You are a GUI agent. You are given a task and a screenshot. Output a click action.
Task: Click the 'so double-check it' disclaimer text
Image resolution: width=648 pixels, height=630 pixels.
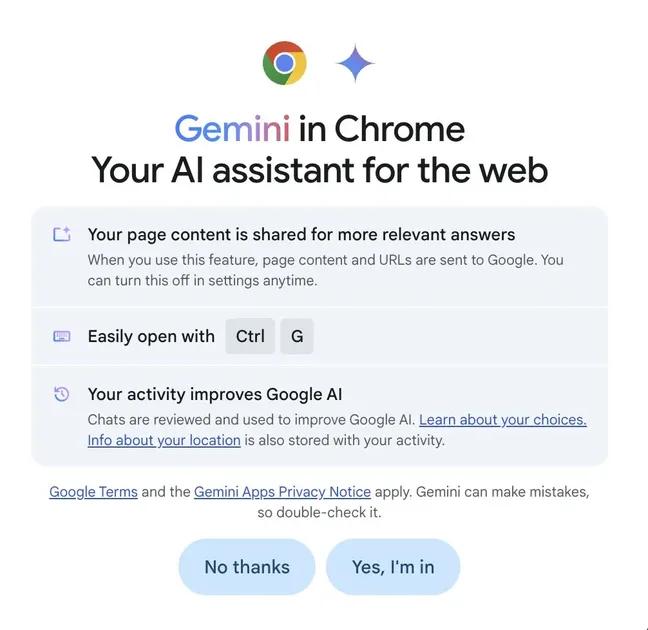click(x=320, y=513)
